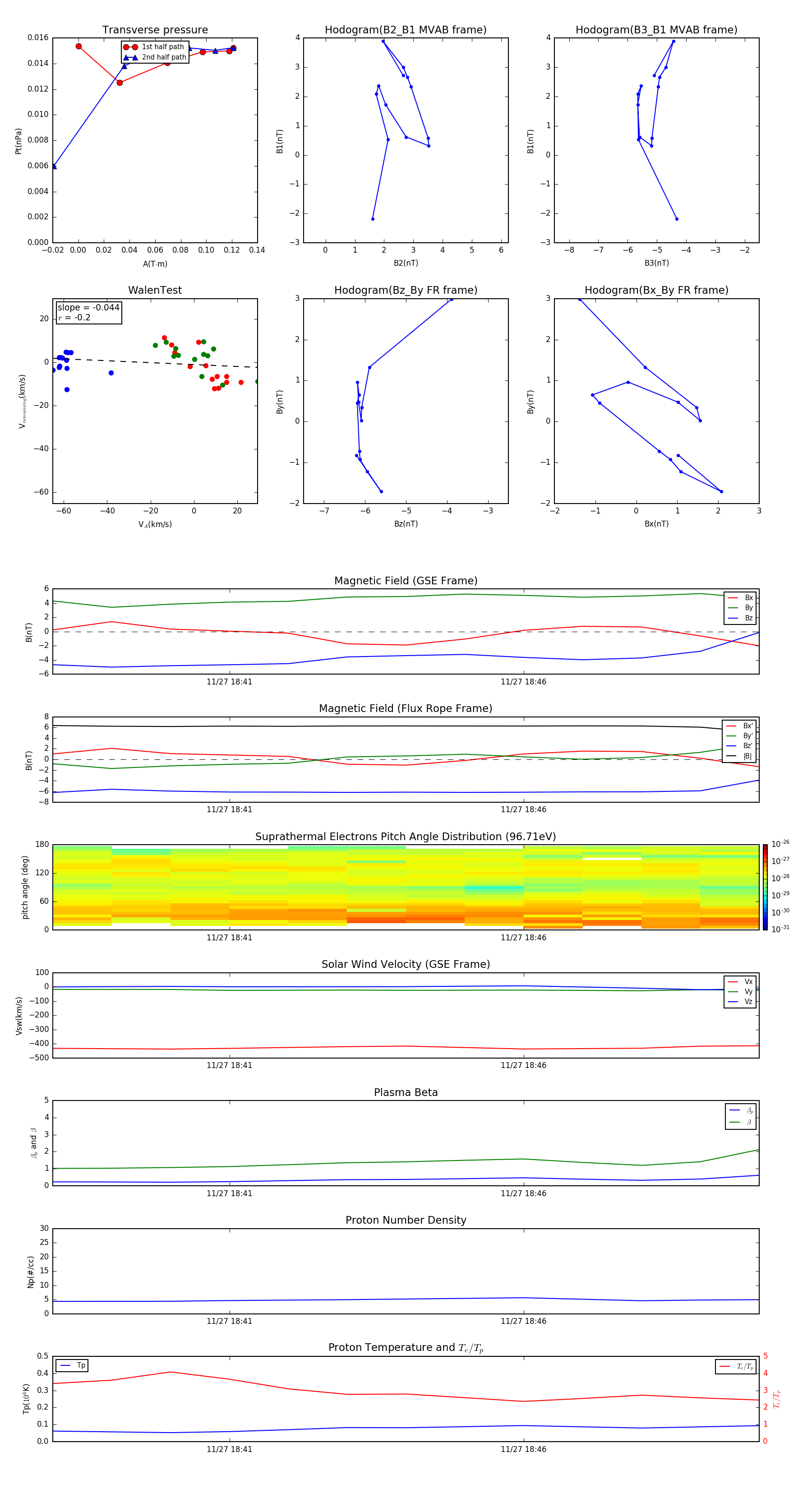Click the 'Transverse pressure' plot title

(155, 29)
